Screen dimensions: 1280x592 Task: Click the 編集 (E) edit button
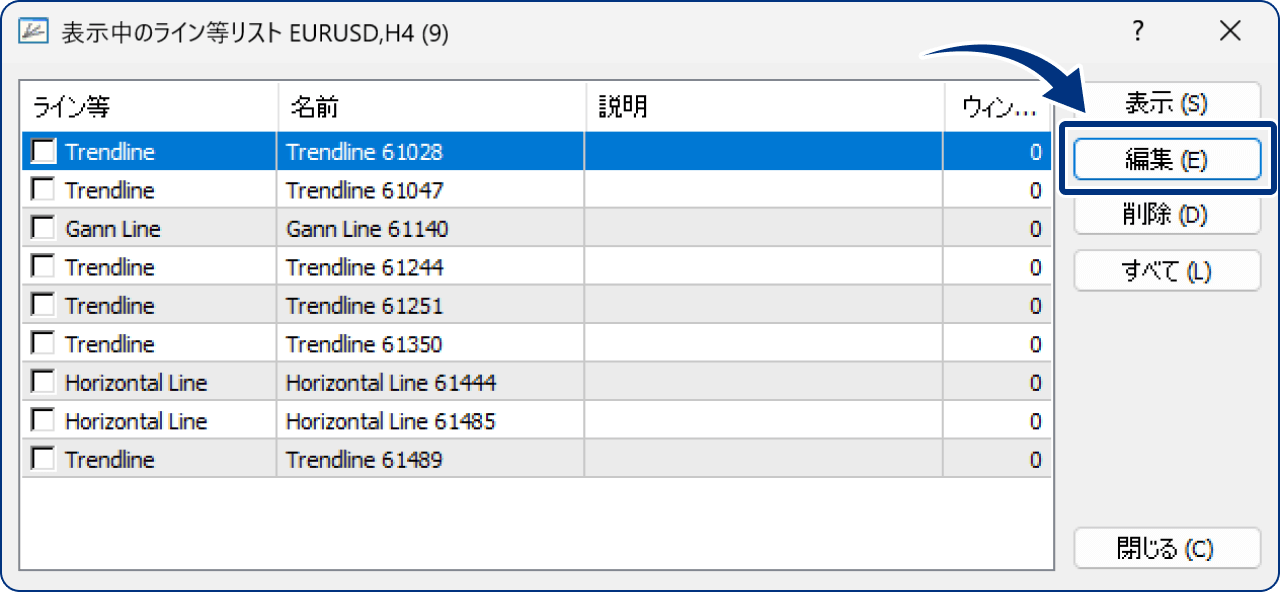pos(1167,160)
